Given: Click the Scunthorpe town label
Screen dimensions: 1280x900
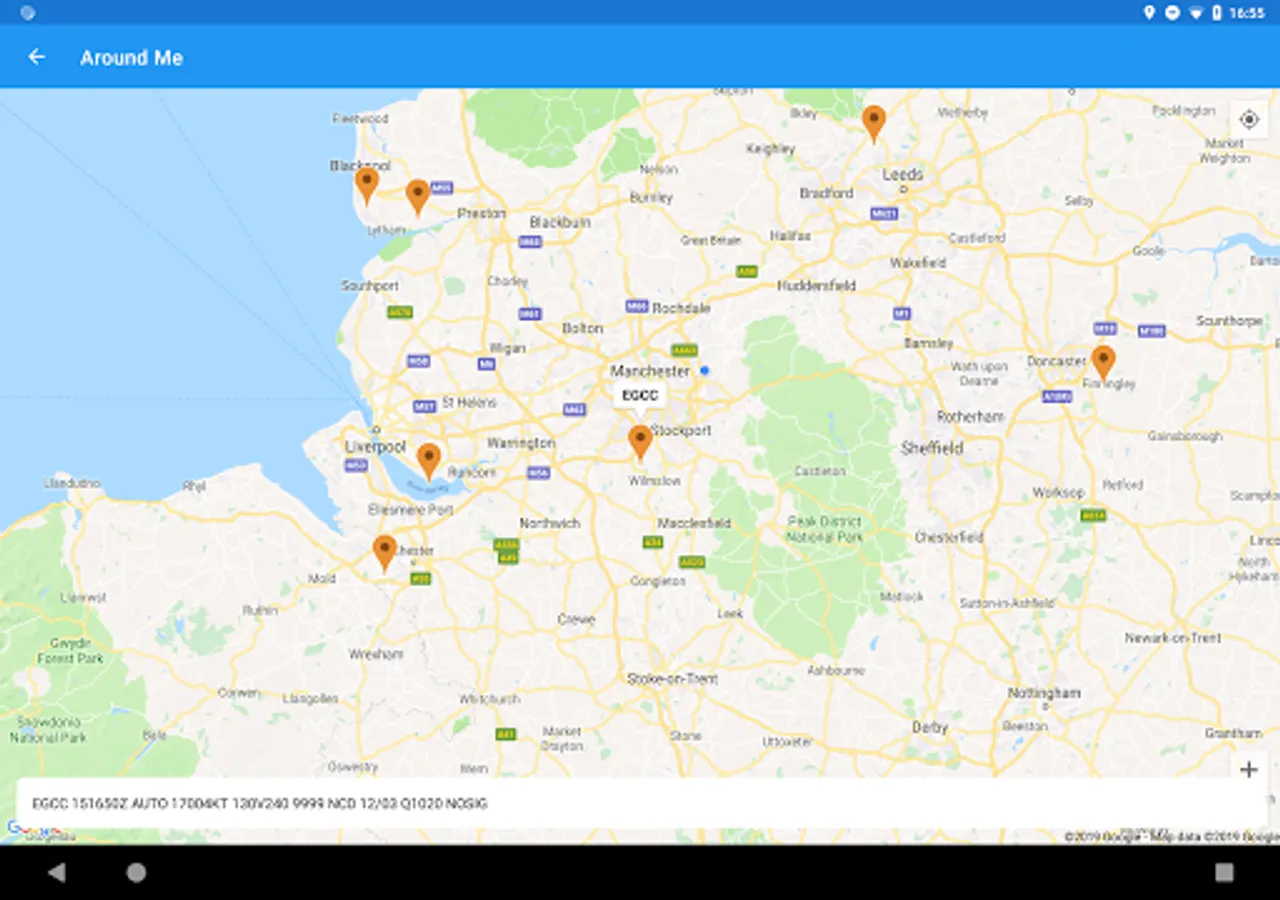Looking at the screenshot, I should click(1229, 321).
